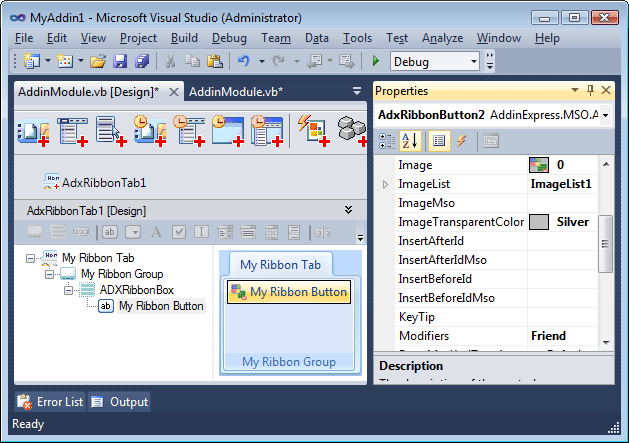Image resolution: width=629 pixels, height=443 pixels.
Task: Click the Open File folder icon
Action: click(98, 61)
